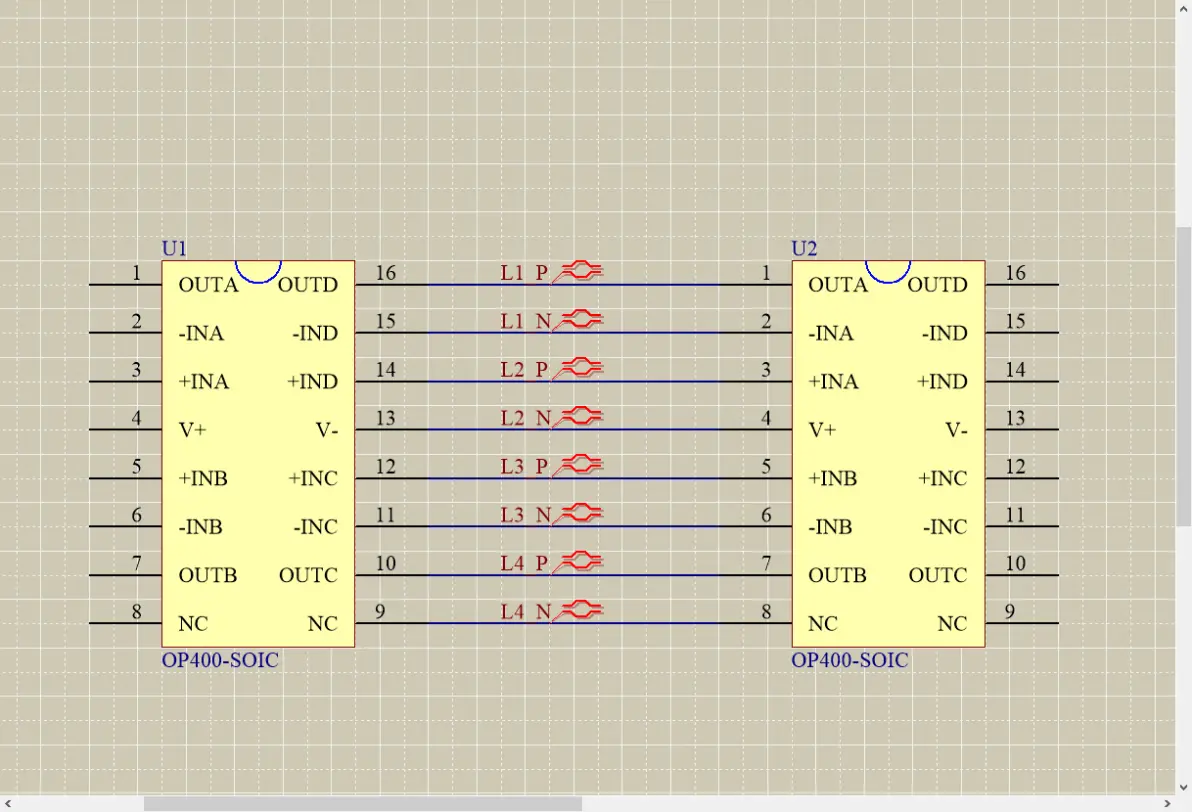Viewport: 1192px width, 812px height.
Task: Click pin number 13 right of U2
Action: tap(1016, 418)
